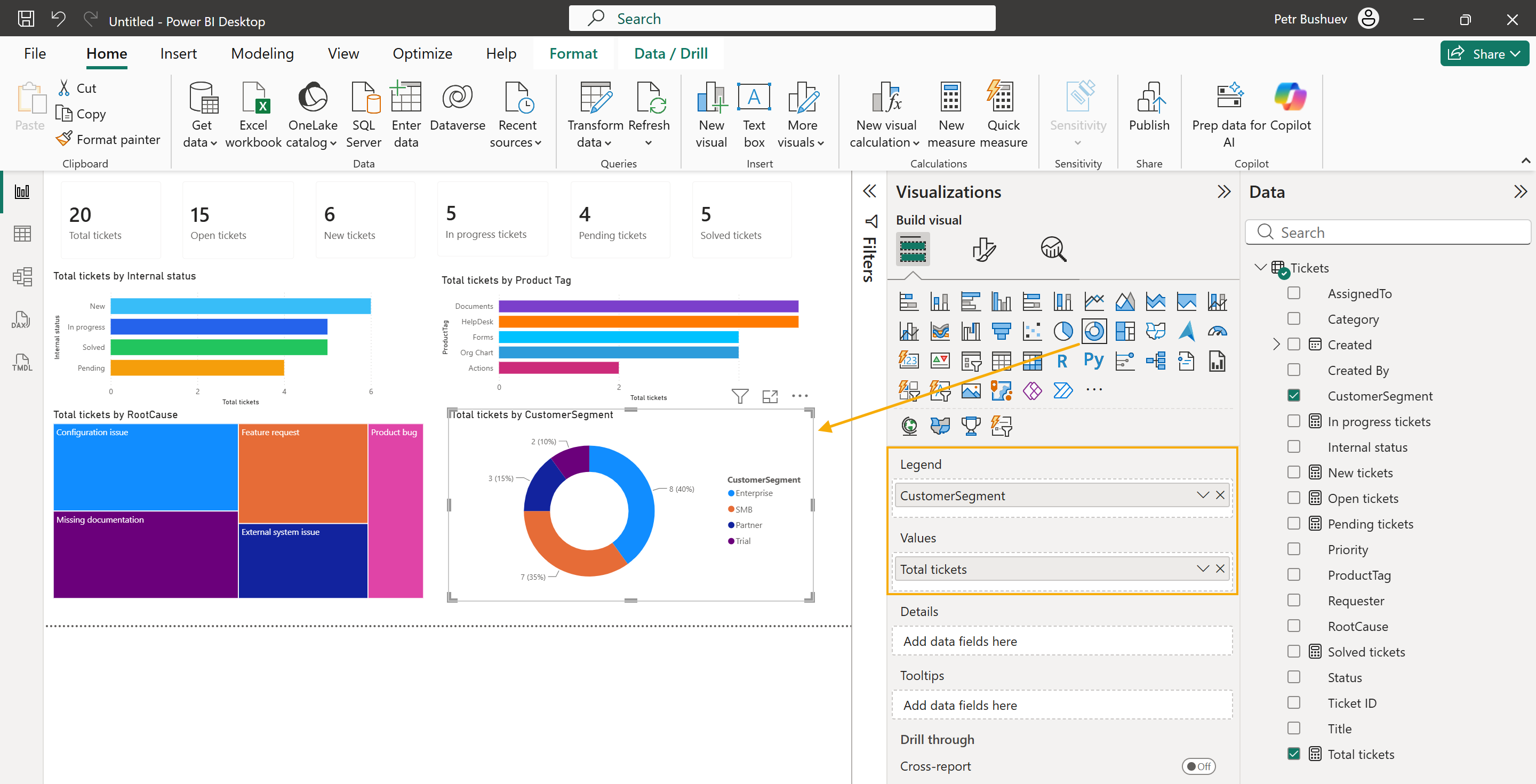Image resolution: width=1536 pixels, height=784 pixels.
Task: Collapse the Tickets table tree
Action: coord(1260,267)
